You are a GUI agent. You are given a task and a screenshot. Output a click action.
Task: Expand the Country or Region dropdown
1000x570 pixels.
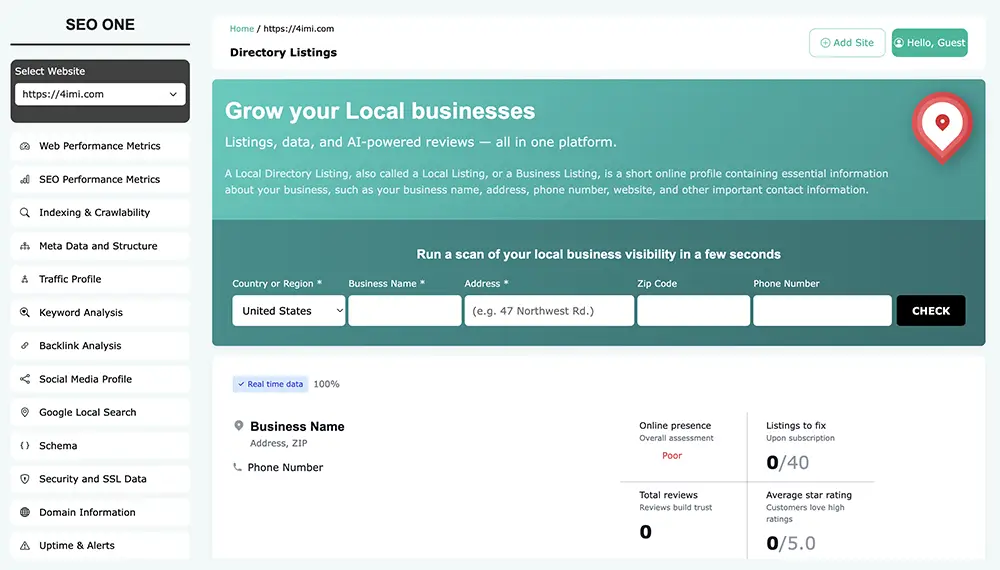288,311
